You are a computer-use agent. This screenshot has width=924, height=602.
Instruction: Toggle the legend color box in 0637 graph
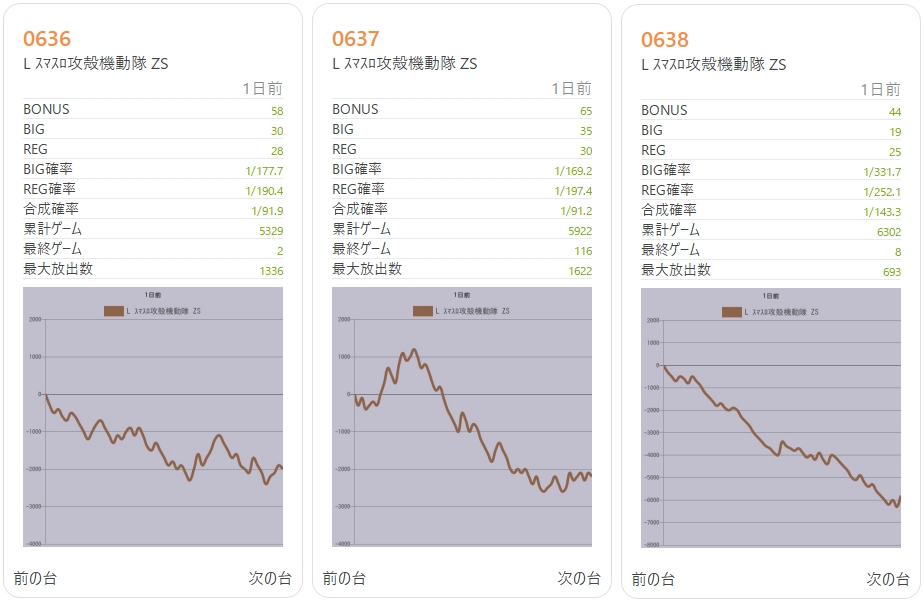click(422, 311)
